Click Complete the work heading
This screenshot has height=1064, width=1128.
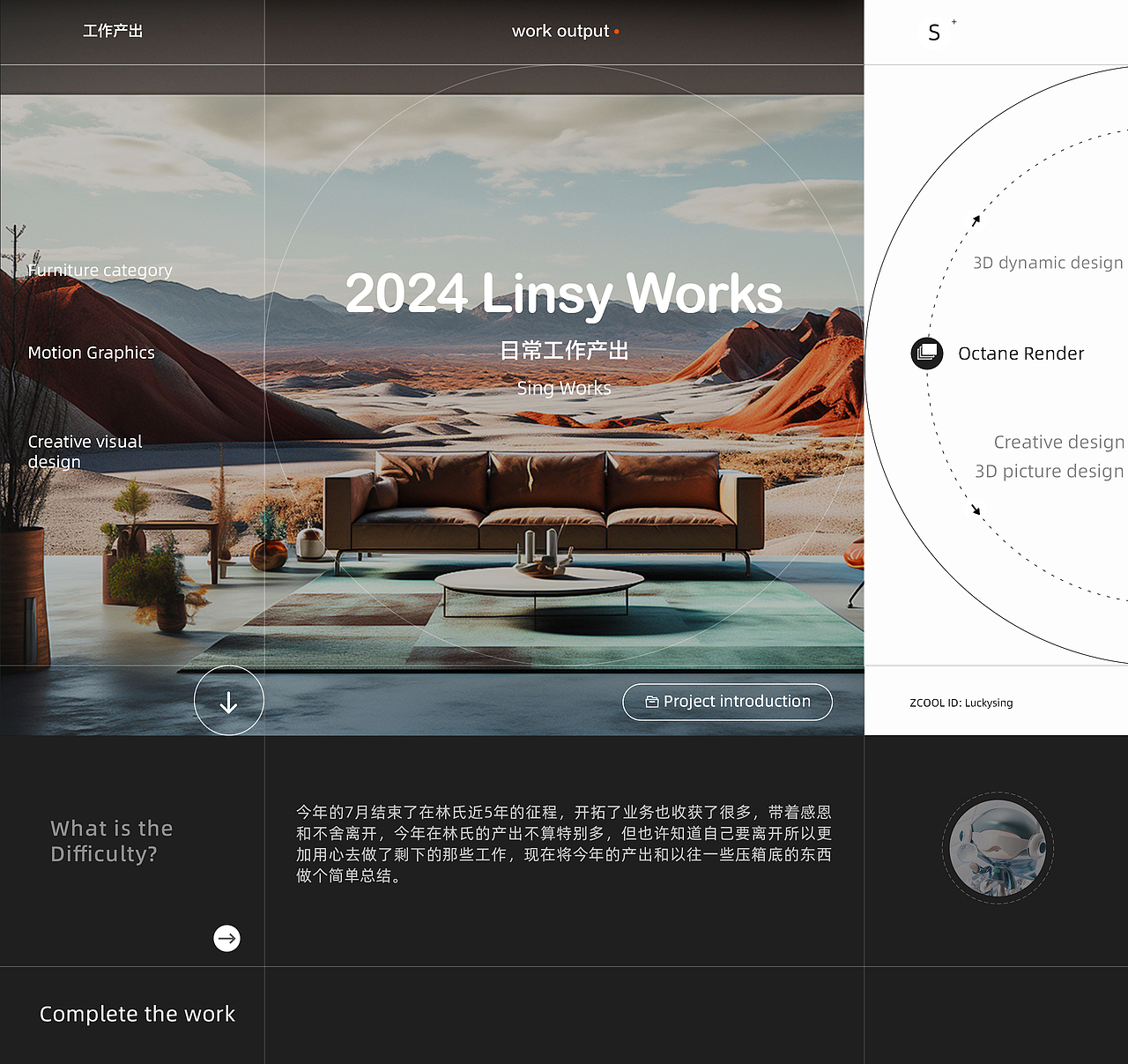[137, 1014]
